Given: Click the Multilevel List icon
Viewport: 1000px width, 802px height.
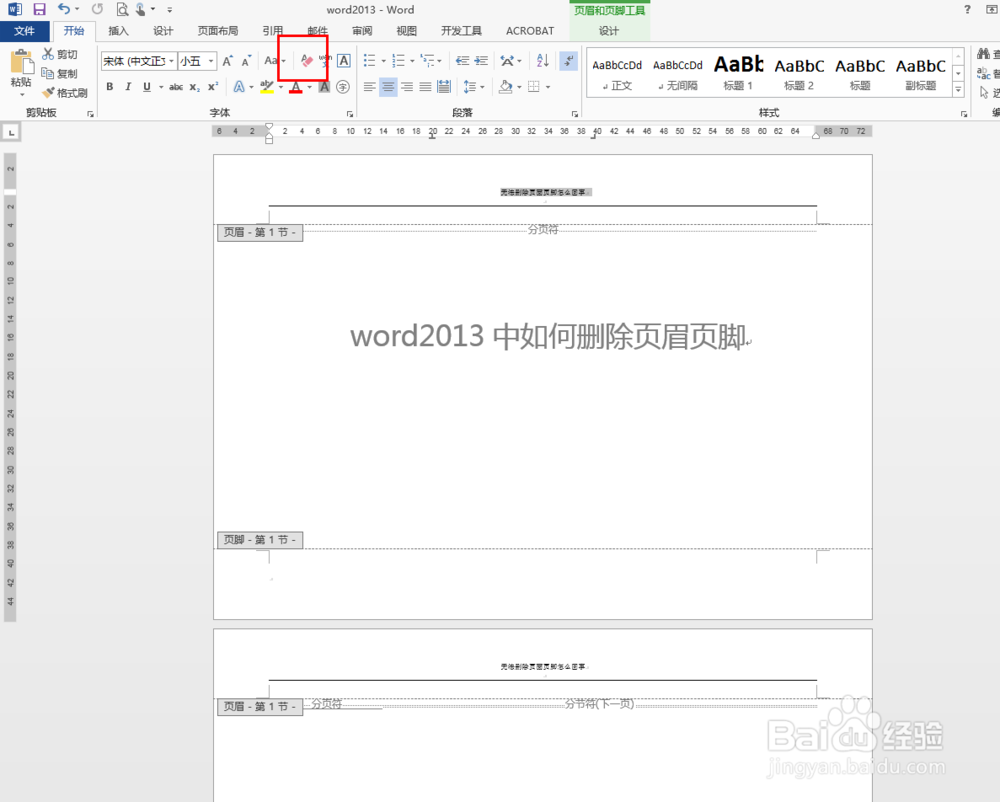Looking at the screenshot, I should pyautogui.click(x=427, y=61).
